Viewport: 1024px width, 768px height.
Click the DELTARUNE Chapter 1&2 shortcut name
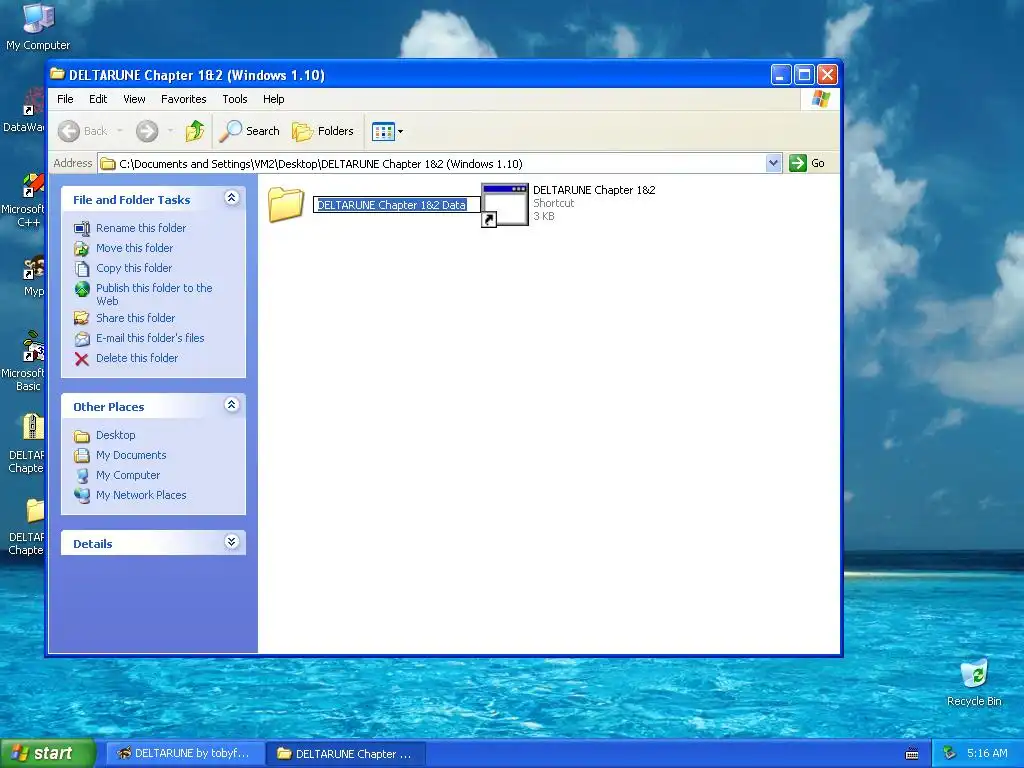pos(594,190)
